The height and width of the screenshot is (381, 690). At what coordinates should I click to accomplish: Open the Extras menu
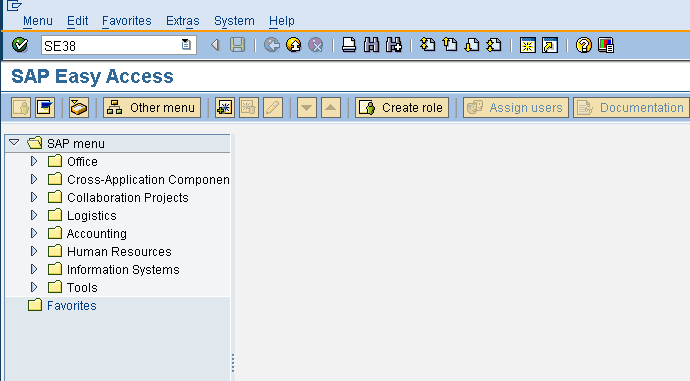coord(183,21)
